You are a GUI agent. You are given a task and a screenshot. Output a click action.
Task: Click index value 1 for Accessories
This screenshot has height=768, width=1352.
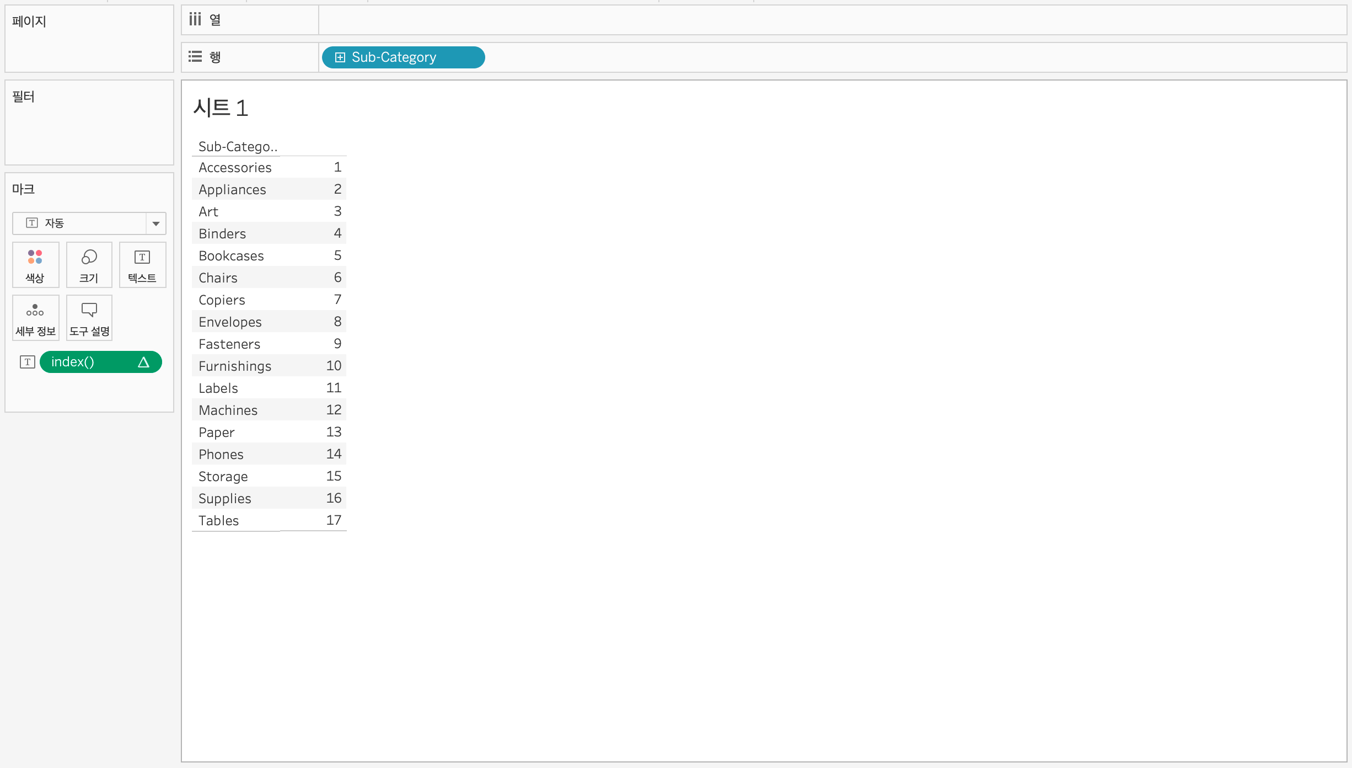click(338, 167)
